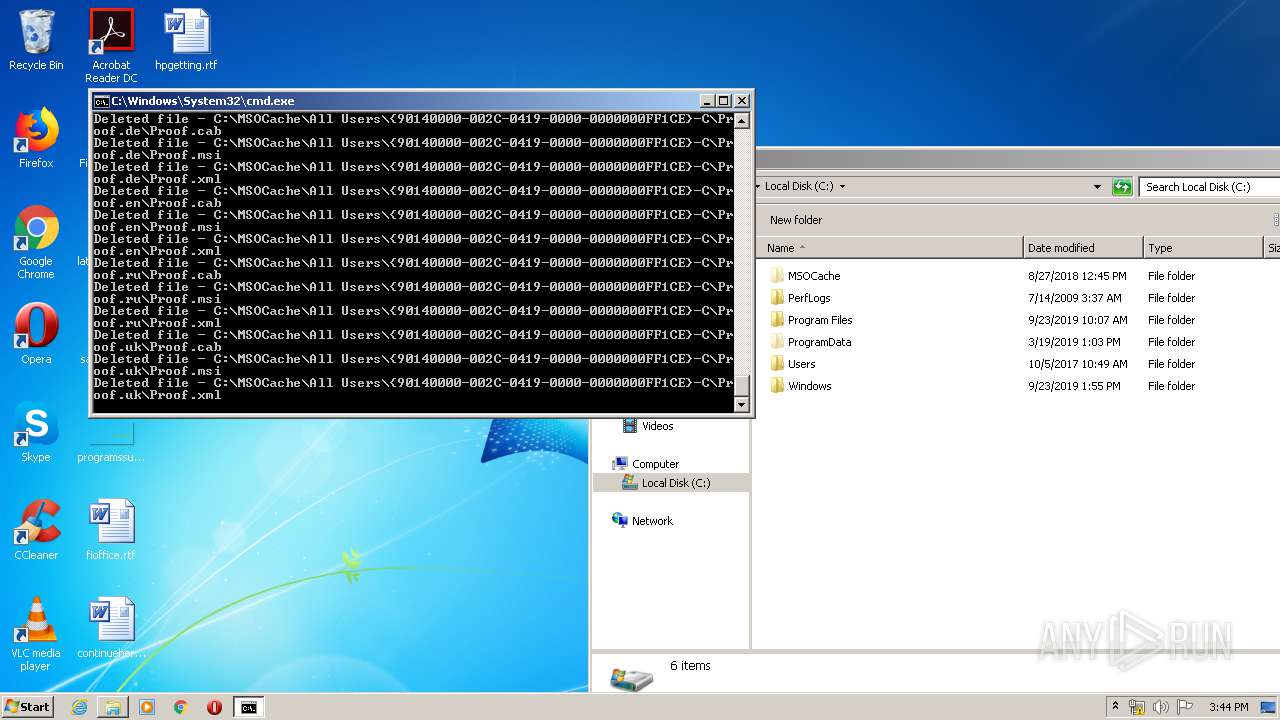Select programssu desktop item
This screenshot has height=720, width=1280.
pyautogui.click(x=111, y=445)
